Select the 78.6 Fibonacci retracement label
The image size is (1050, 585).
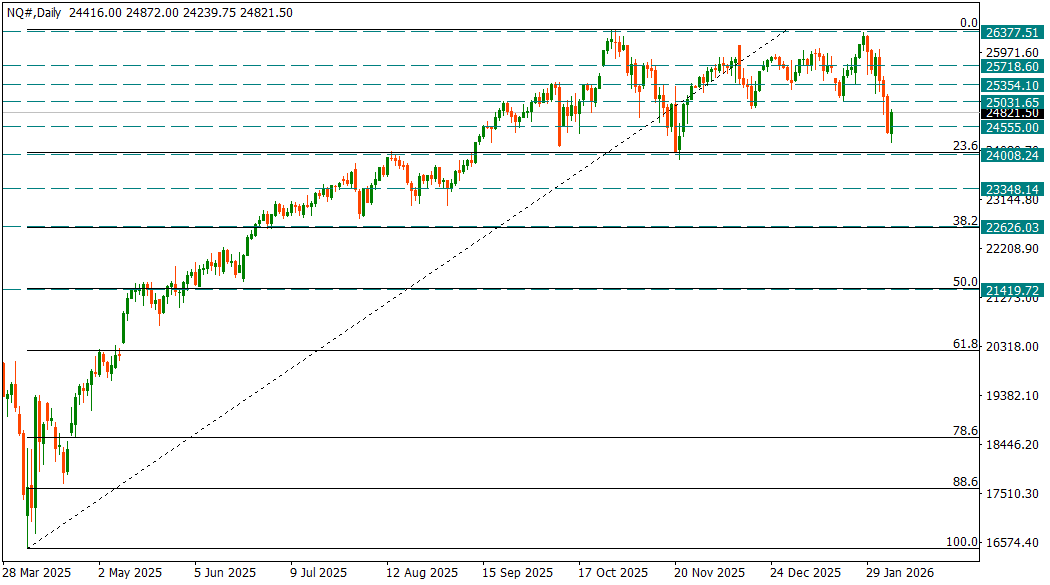point(964,430)
